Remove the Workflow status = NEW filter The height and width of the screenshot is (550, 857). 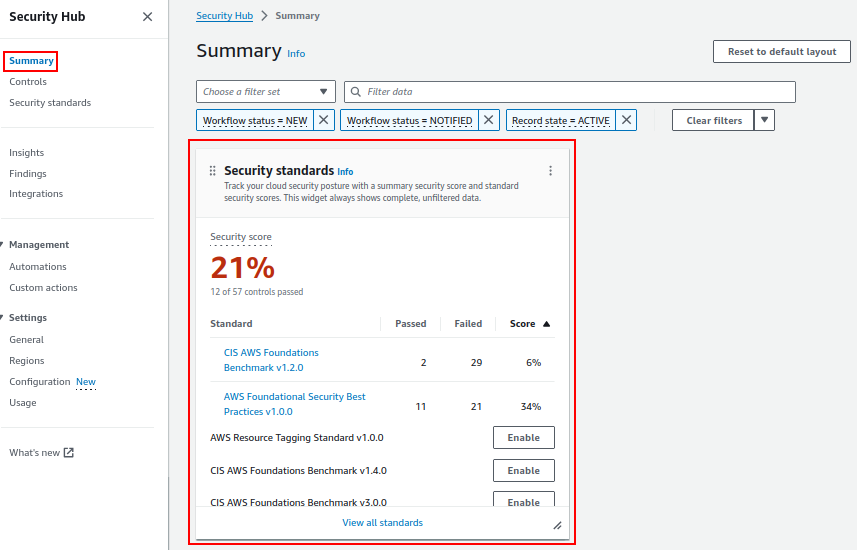[x=324, y=120]
